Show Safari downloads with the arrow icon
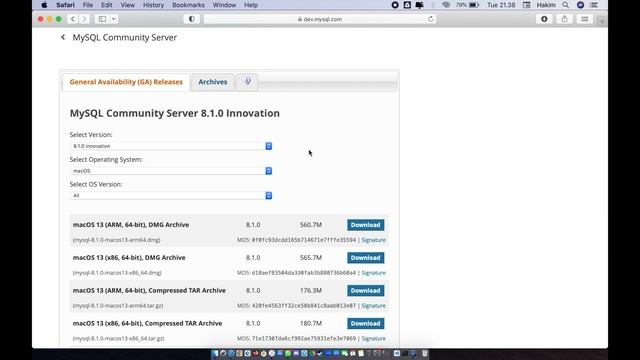The height and width of the screenshot is (360, 640). point(544,19)
